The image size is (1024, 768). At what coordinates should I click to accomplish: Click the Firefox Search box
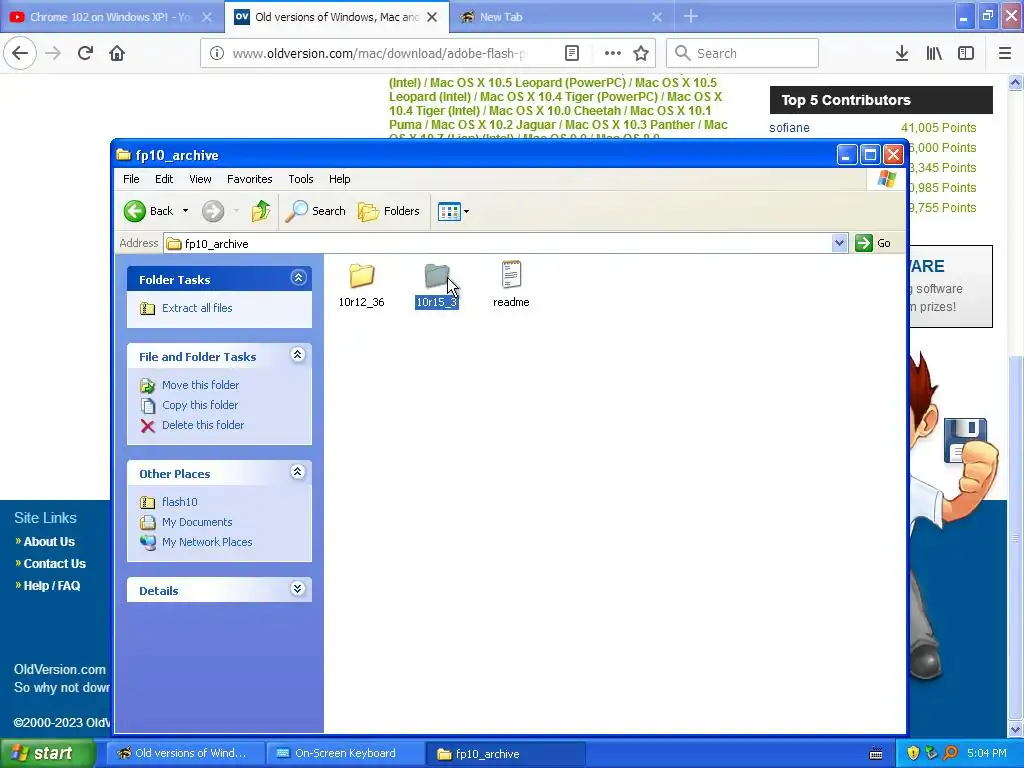pyautogui.click(x=742, y=53)
